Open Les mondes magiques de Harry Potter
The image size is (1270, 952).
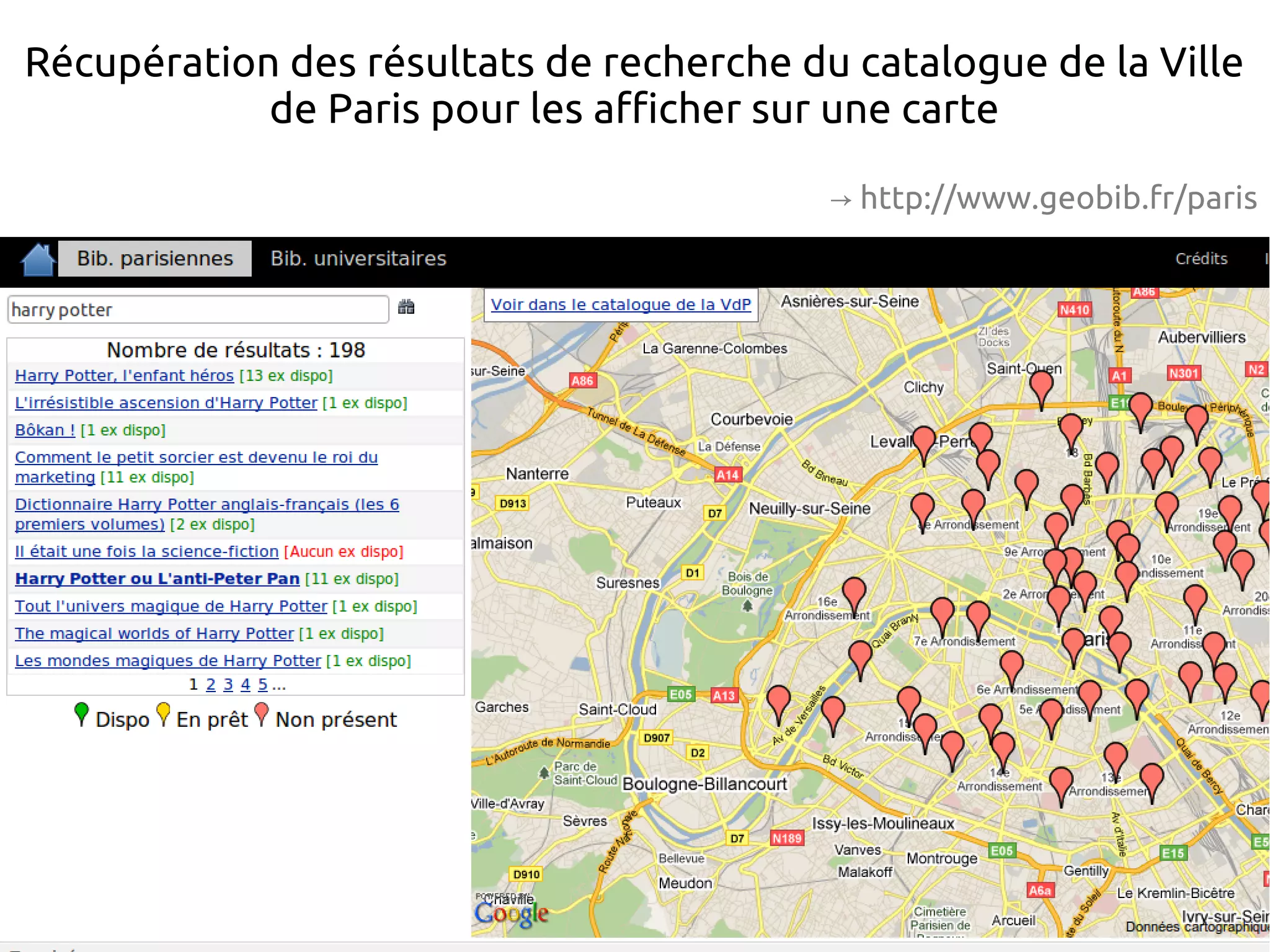[168, 661]
